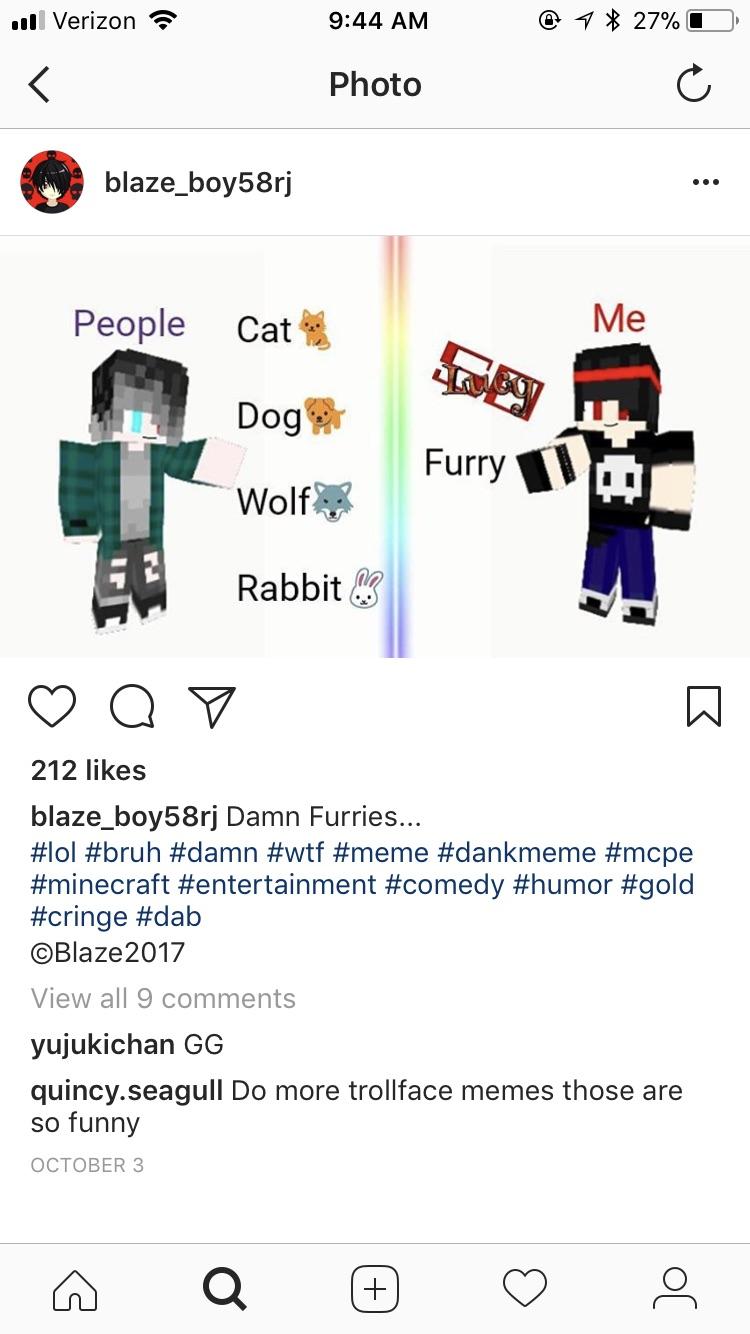Open the #minecraft hashtag
The image size is (750, 1334).
(100, 885)
